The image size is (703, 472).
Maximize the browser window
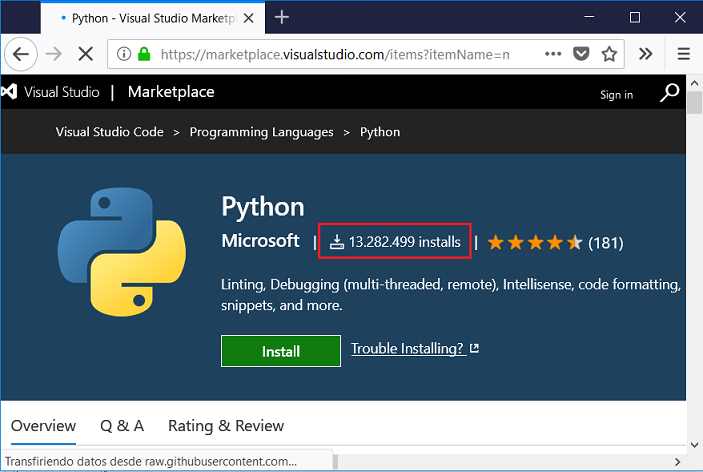click(634, 17)
